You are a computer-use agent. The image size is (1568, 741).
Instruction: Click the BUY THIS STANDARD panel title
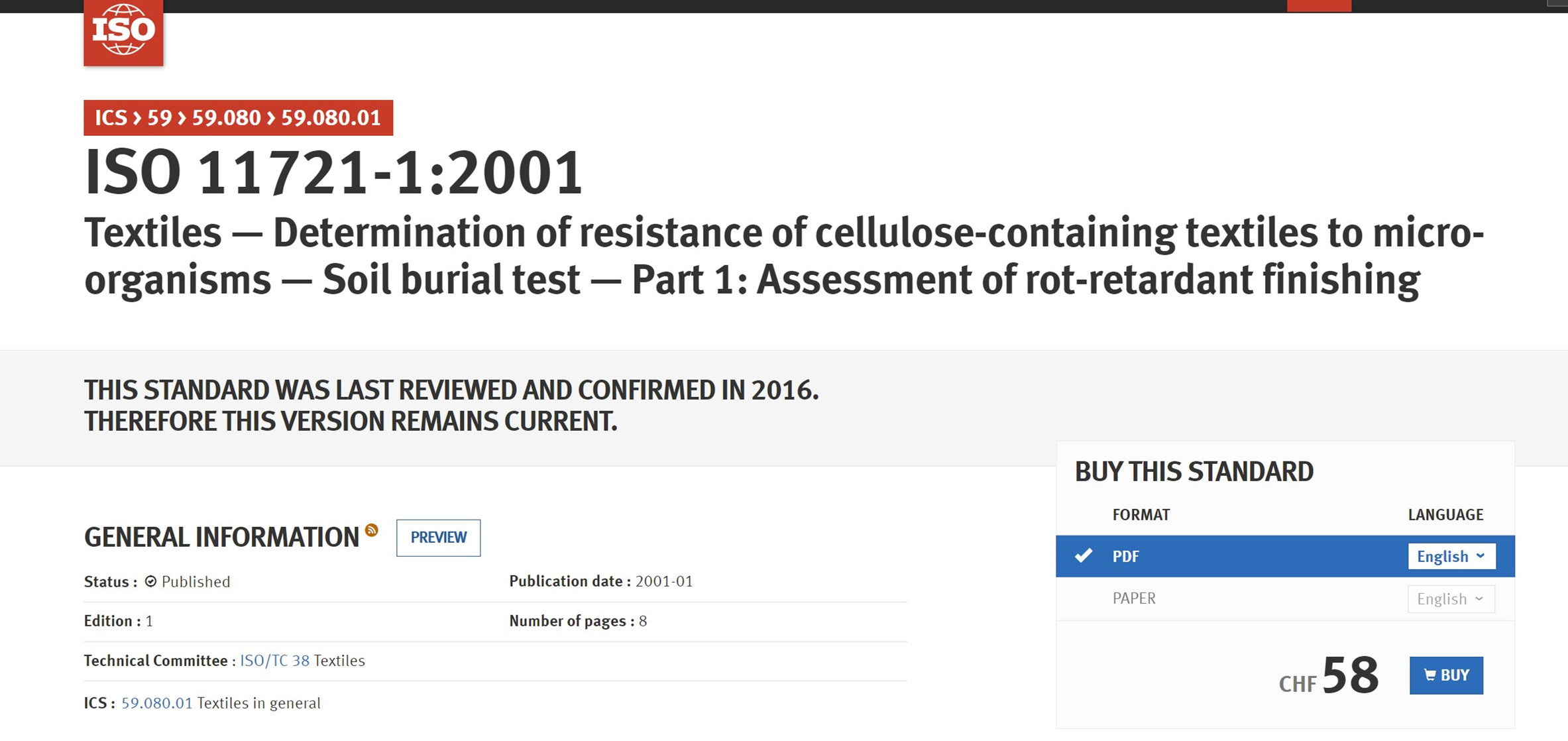tap(1194, 472)
